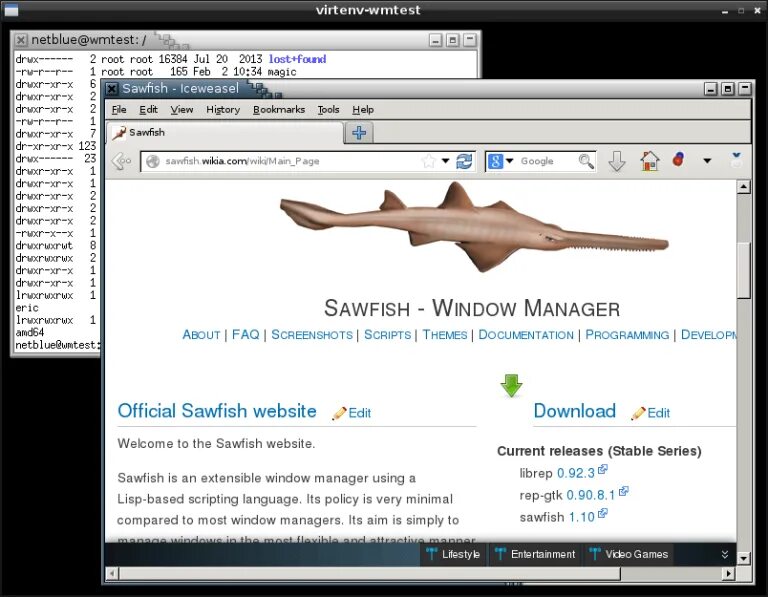This screenshot has height=597, width=768.
Task: Click Sawfish - Window Manager page title
Action: point(472,309)
